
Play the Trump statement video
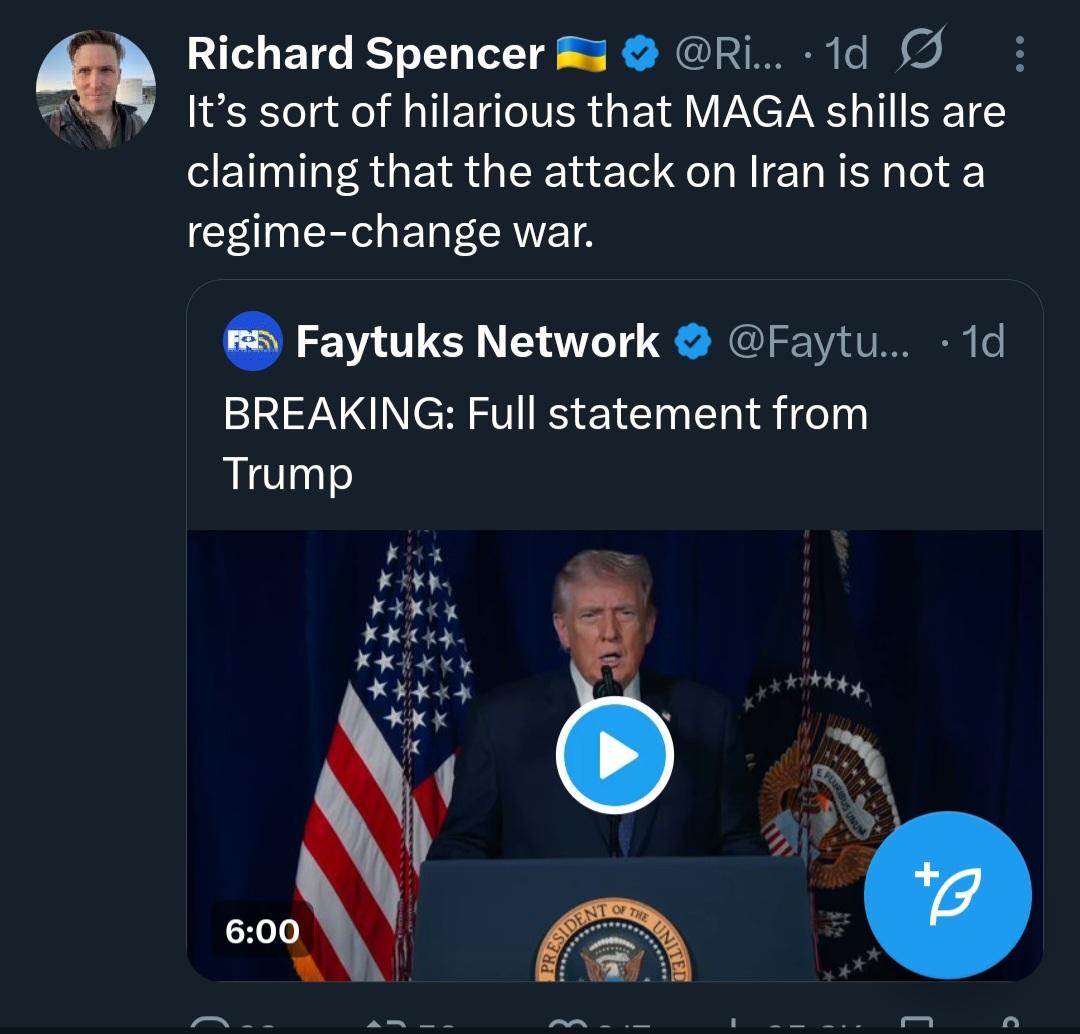coord(614,756)
